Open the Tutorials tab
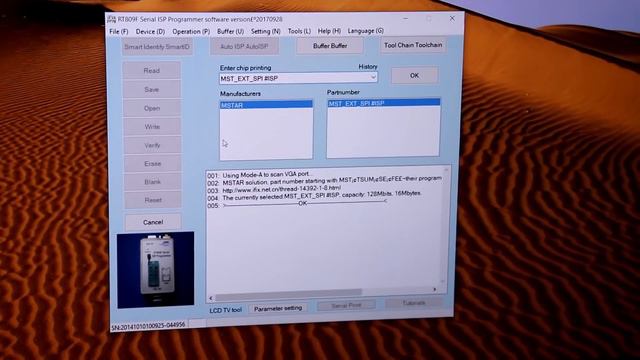 [414, 303]
